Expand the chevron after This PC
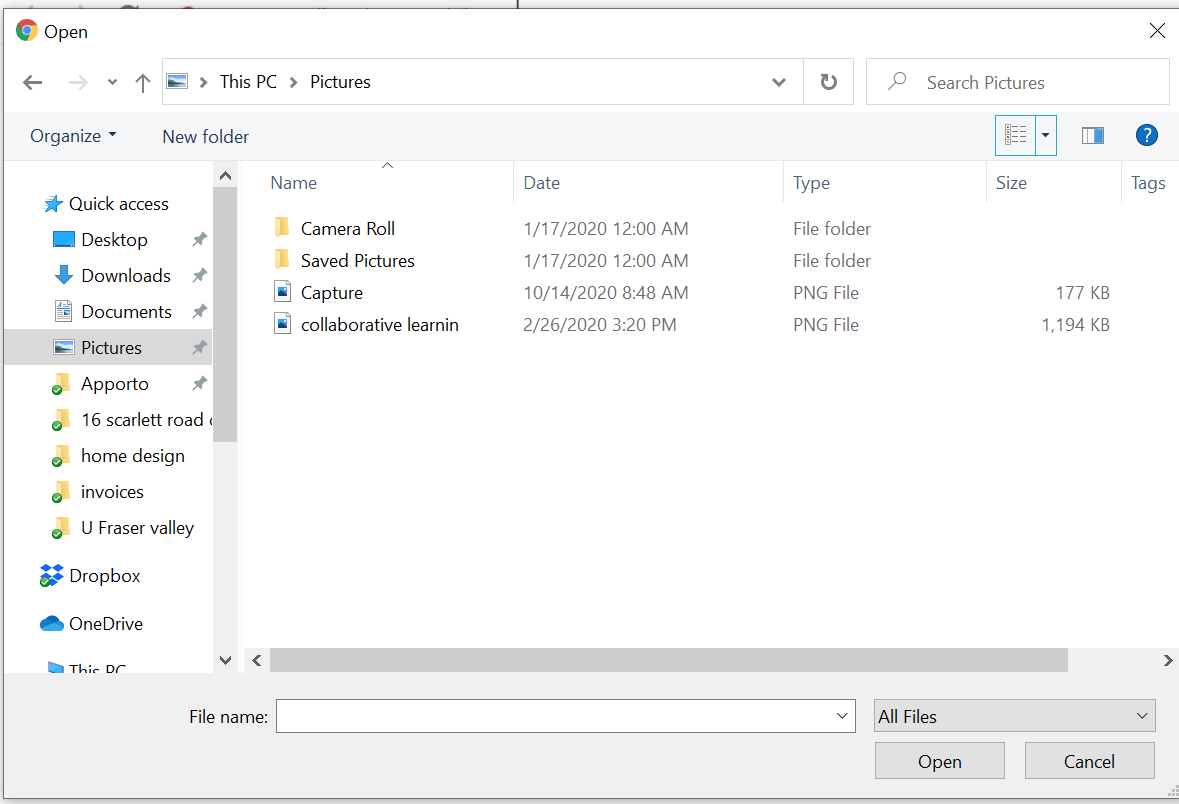This screenshot has height=804, width=1179. (293, 82)
